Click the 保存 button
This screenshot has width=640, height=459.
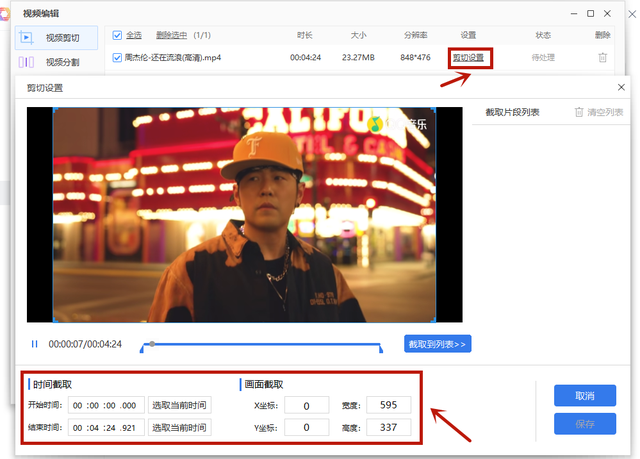pos(585,424)
